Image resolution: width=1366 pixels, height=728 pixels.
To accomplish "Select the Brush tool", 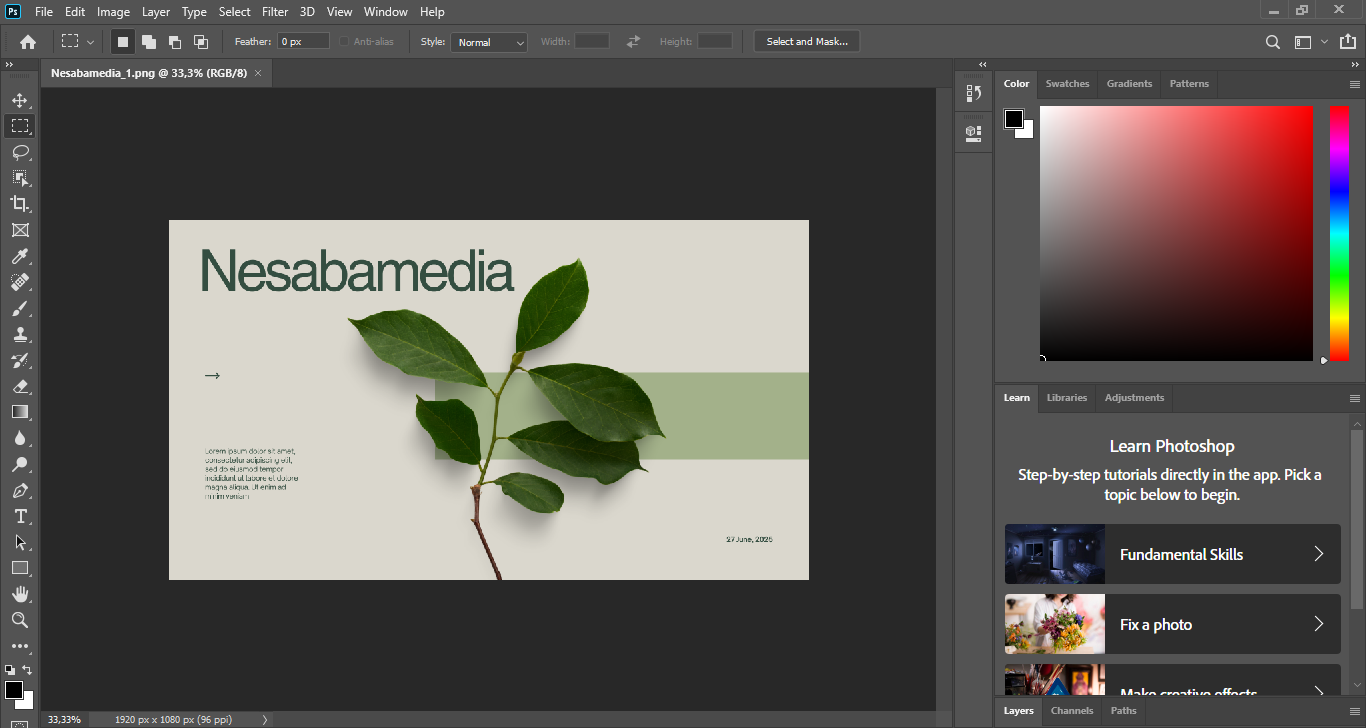I will (20, 309).
